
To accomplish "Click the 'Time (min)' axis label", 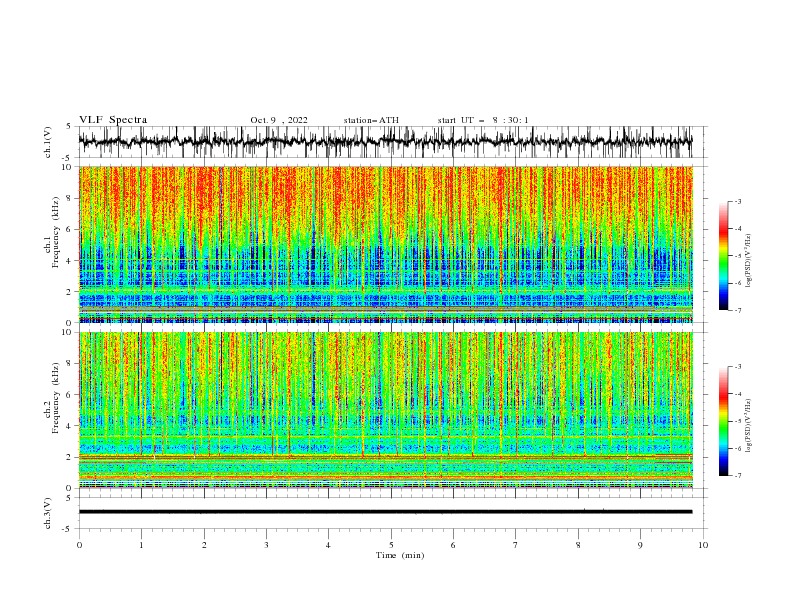I will [400, 555].
